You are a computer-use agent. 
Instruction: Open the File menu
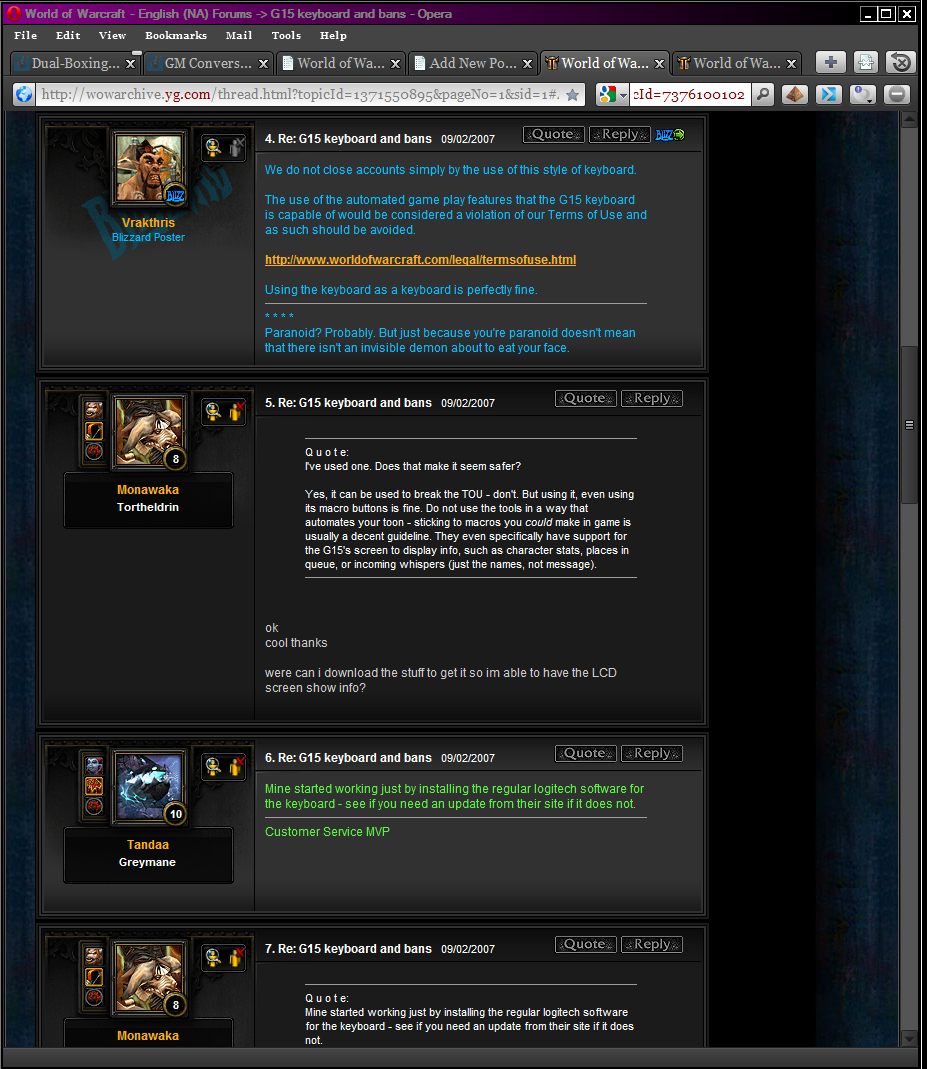pyautogui.click(x=25, y=35)
